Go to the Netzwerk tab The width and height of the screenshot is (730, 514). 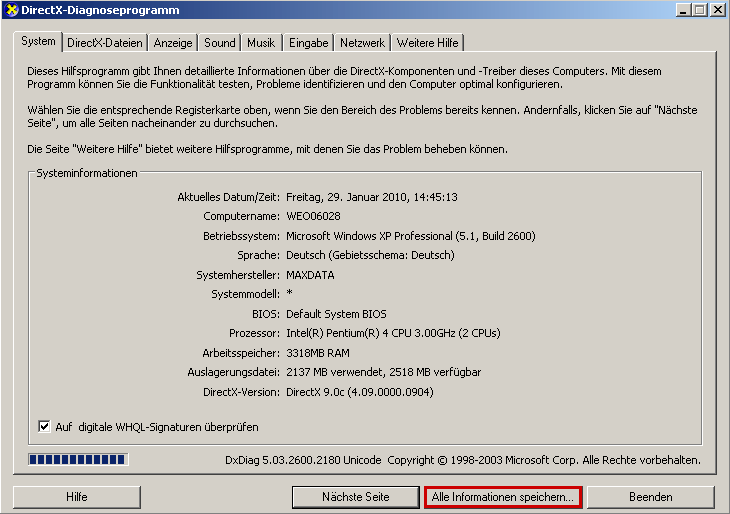tap(362, 43)
